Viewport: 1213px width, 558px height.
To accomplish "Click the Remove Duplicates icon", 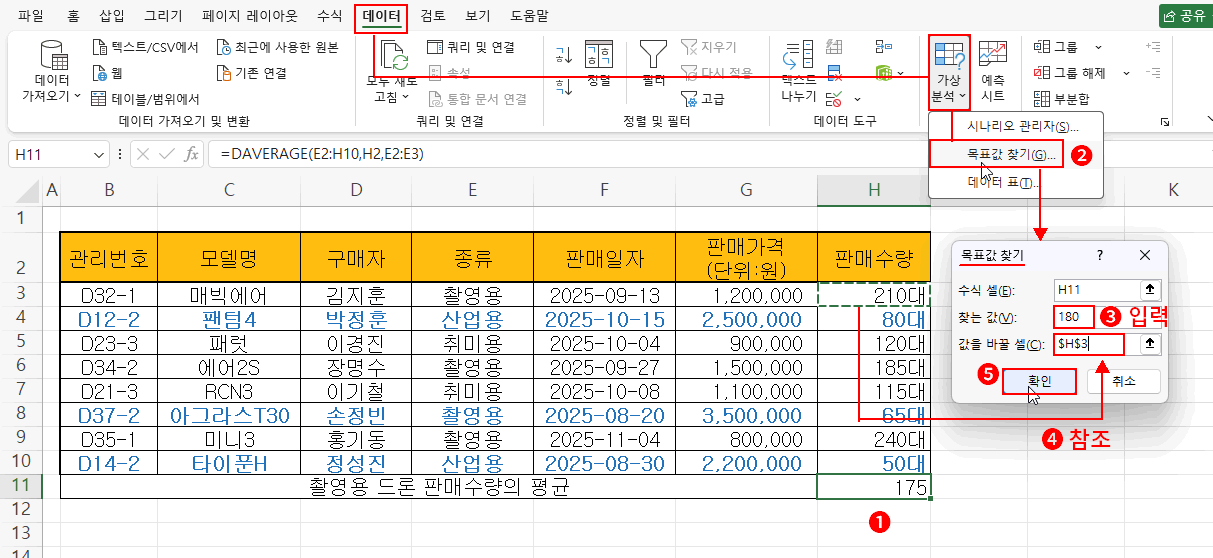I will [x=835, y=72].
